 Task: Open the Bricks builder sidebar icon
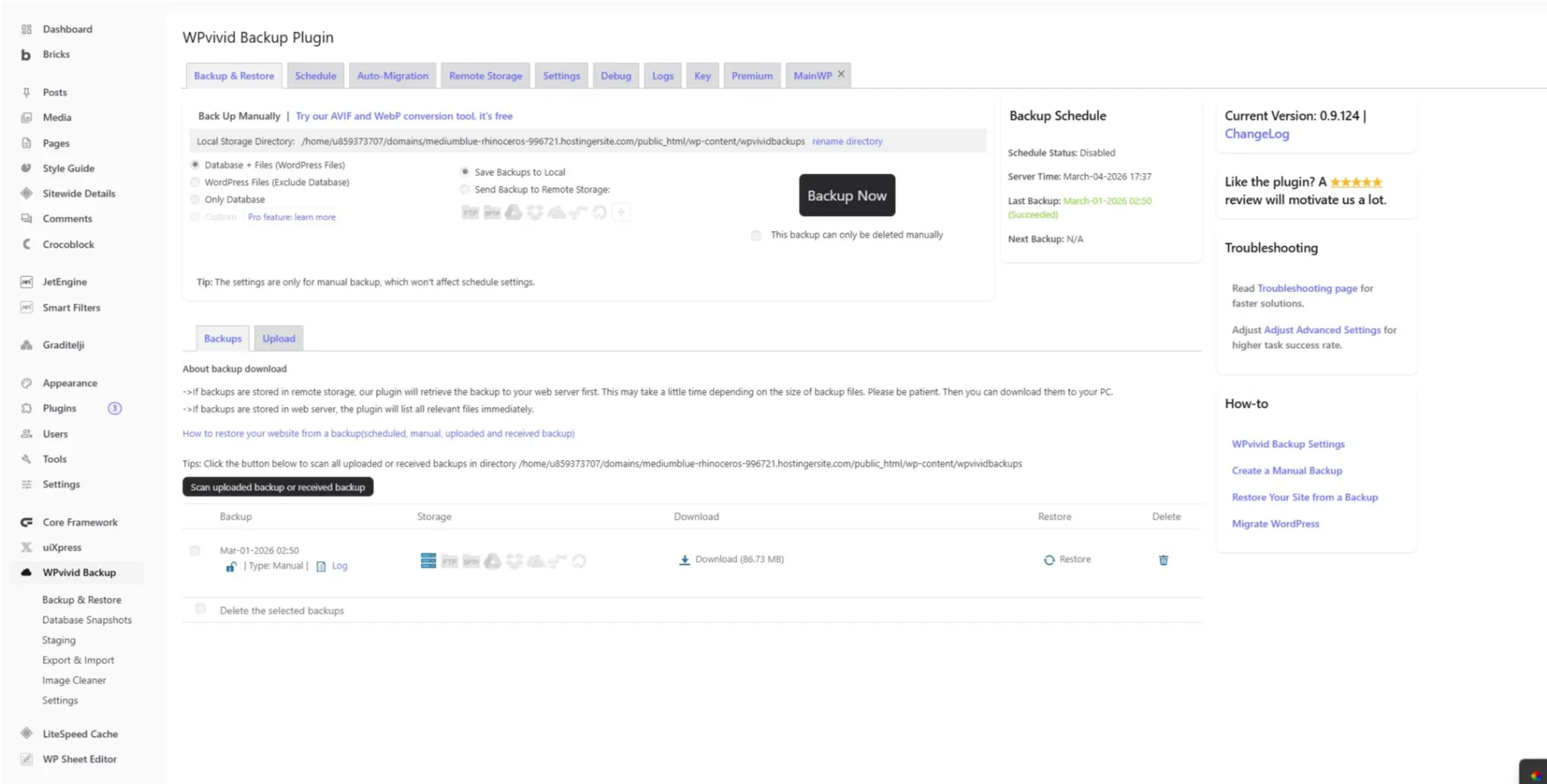coord(26,54)
